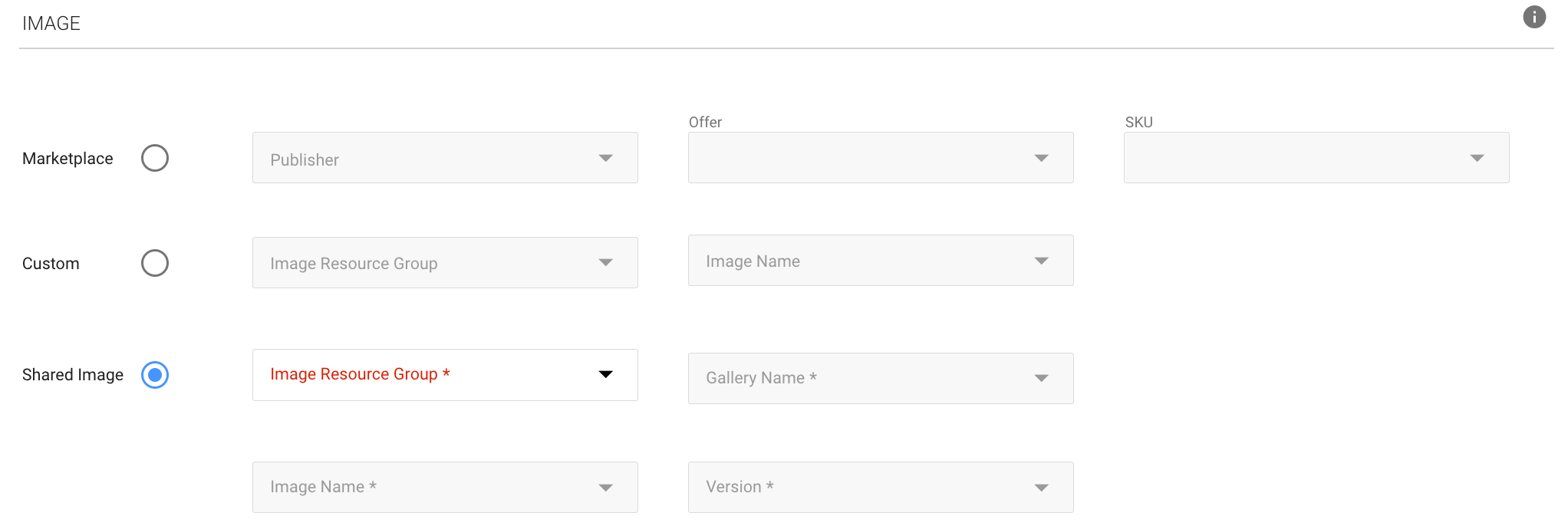Click the arrow icon in Version field

[x=1041, y=488]
